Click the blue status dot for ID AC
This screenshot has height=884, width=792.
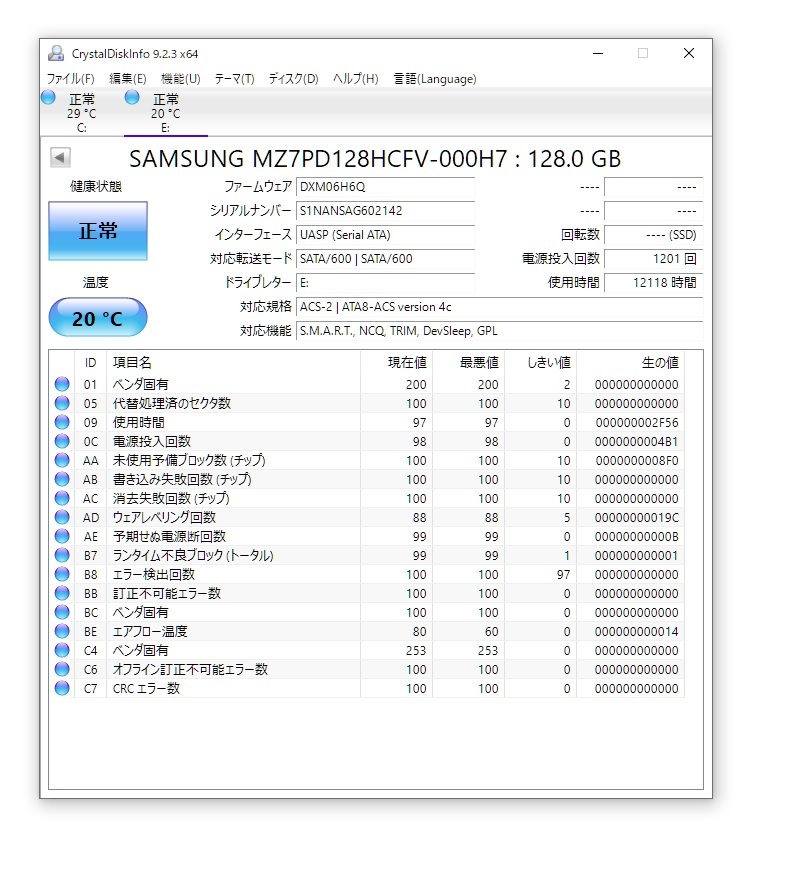tap(62, 498)
